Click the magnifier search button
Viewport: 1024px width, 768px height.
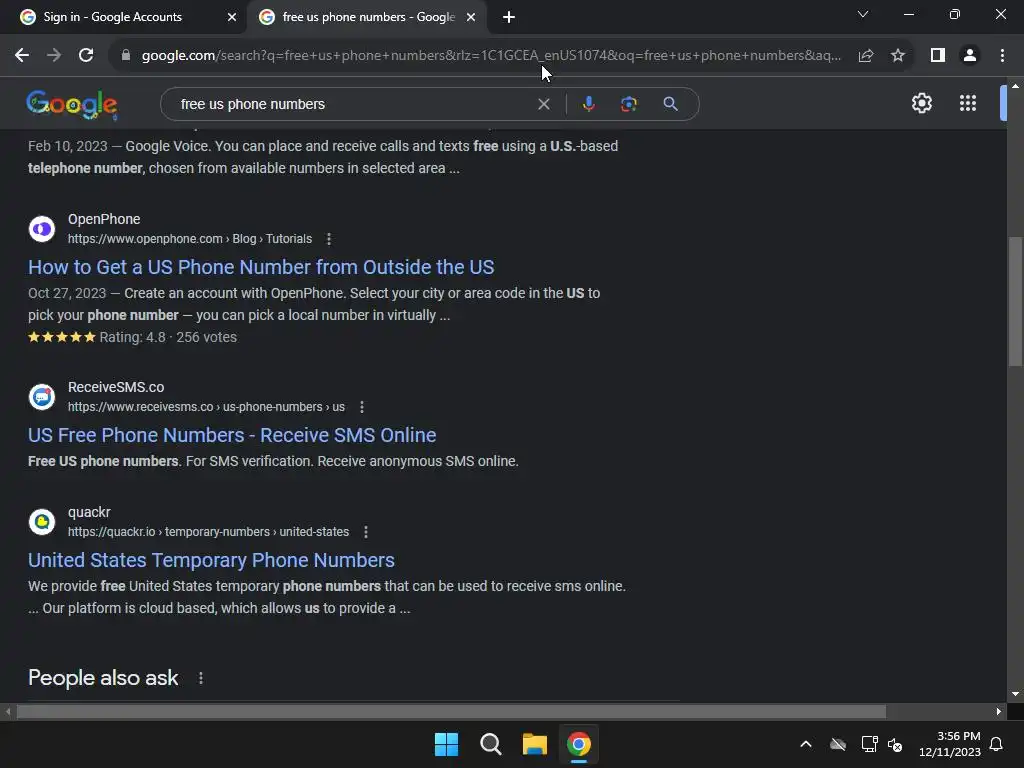coord(670,104)
